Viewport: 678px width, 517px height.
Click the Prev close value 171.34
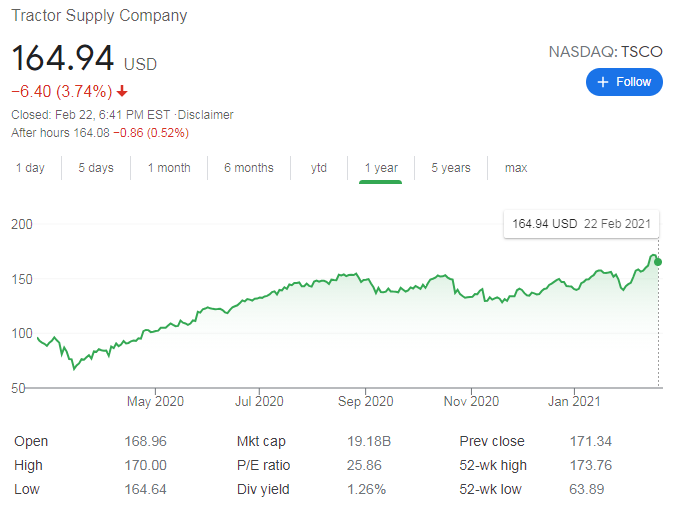point(591,441)
